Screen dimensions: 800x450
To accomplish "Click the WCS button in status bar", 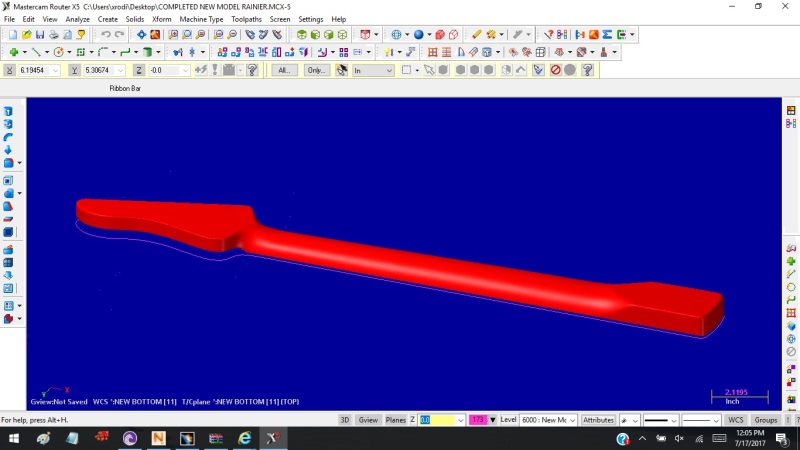I will 736,420.
